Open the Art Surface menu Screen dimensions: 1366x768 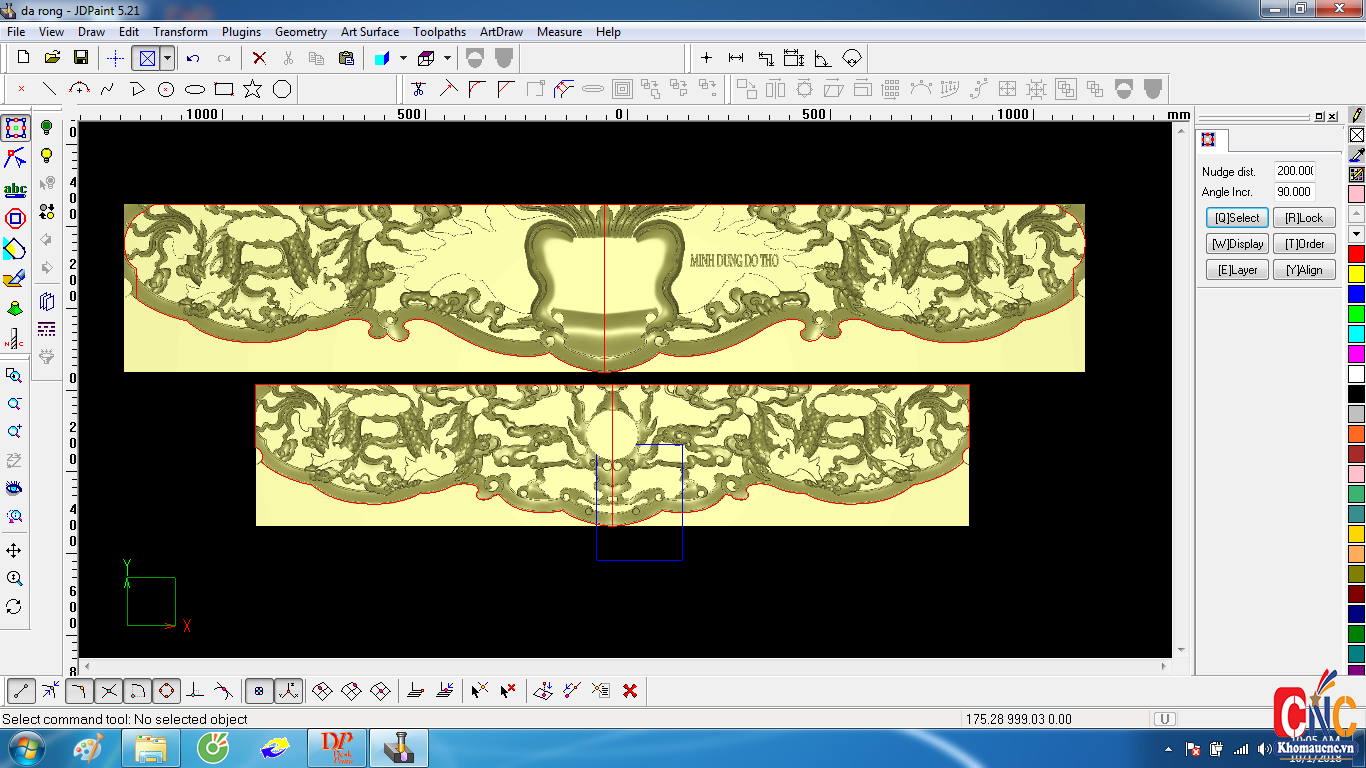coord(370,32)
